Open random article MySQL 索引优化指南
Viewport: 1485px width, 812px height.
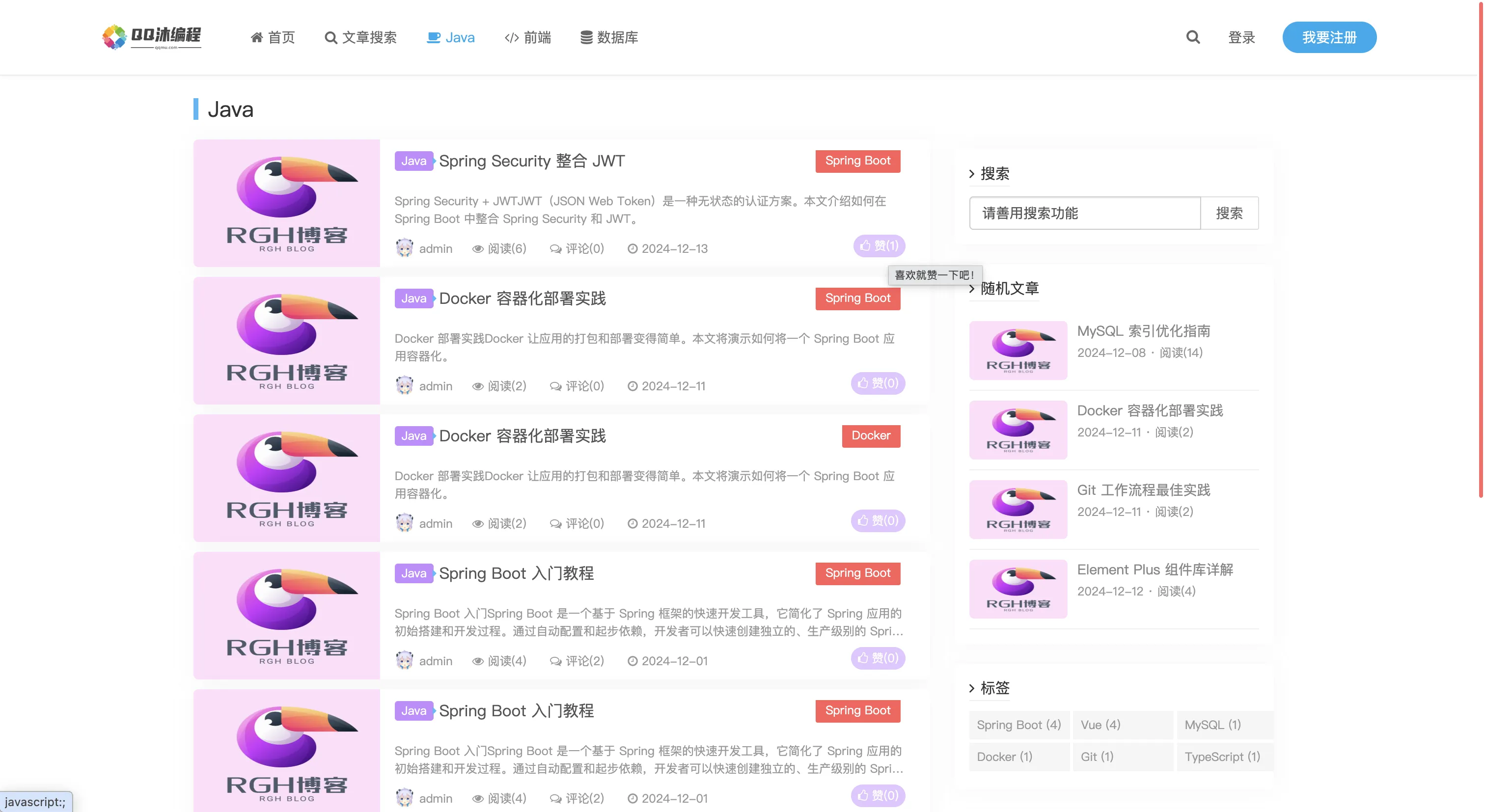click(x=1143, y=331)
